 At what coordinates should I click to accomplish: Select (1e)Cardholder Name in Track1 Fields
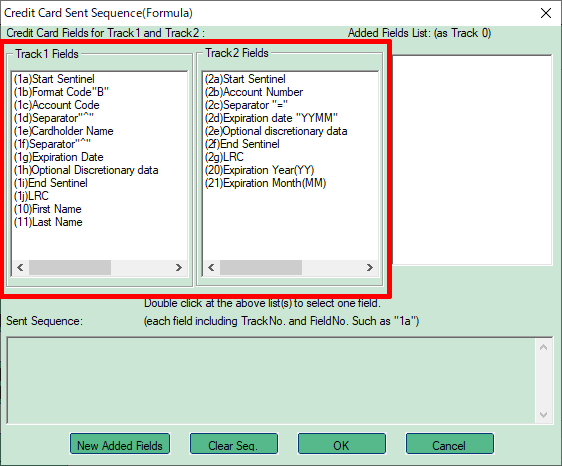point(63,131)
